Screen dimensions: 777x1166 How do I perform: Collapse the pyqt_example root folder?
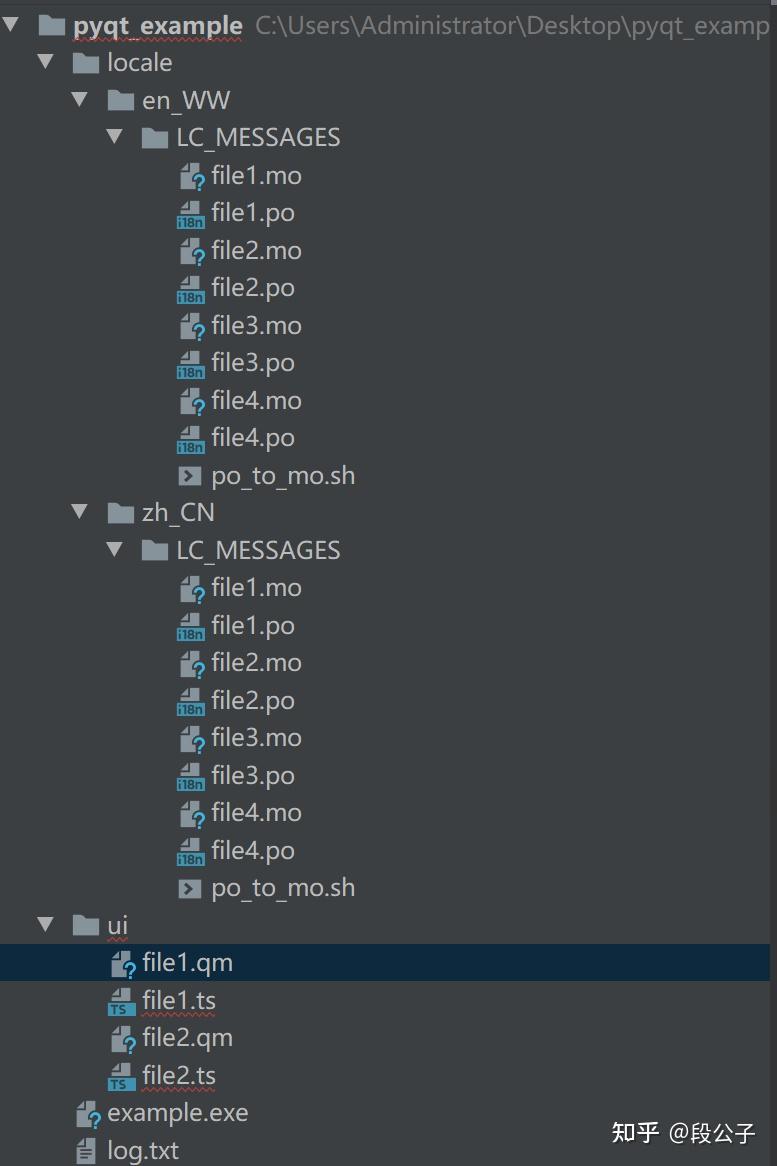tap(11, 25)
